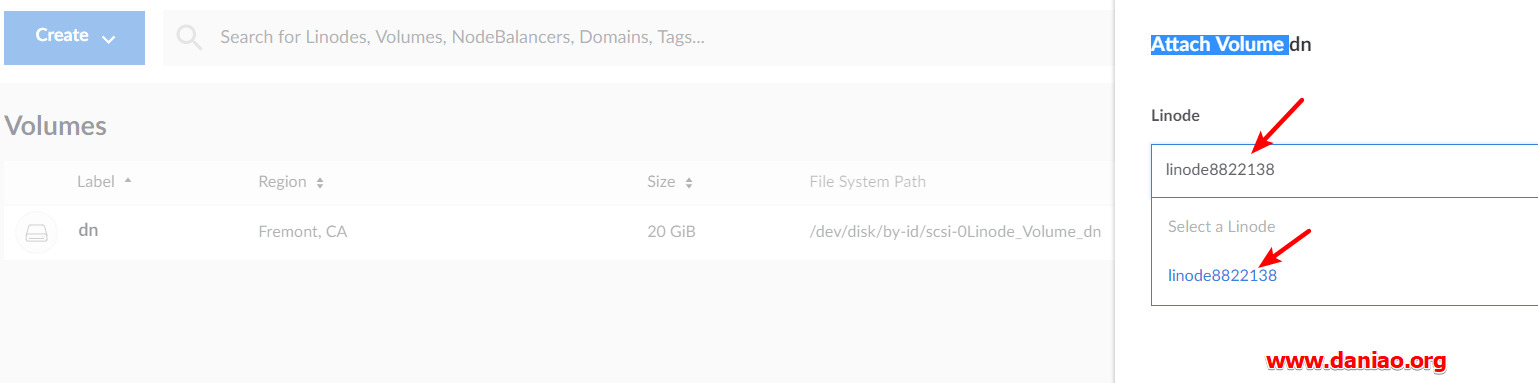1538x383 pixels.
Task: Open the dn volume label
Action: pyautogui.click(x=88, y=230)
